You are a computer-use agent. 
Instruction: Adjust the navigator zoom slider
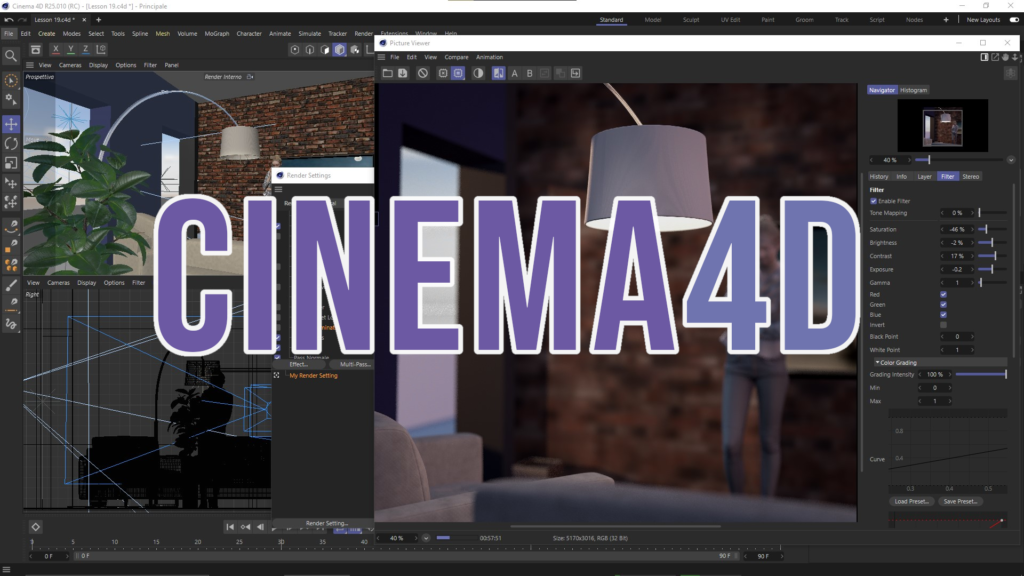(960, 160)
